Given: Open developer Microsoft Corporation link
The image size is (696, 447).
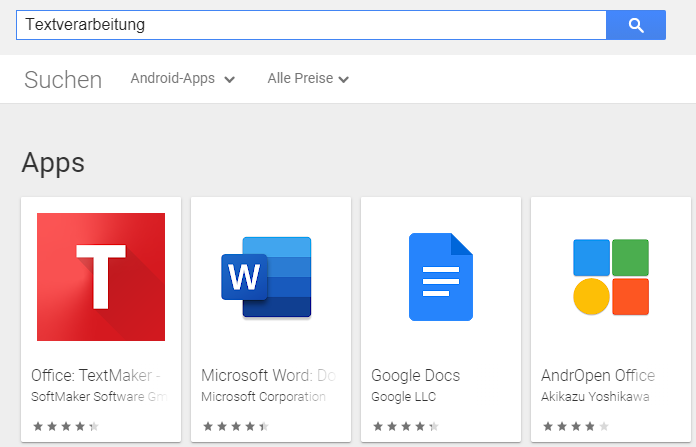Looking at the screenshot, I should (263, 396).
